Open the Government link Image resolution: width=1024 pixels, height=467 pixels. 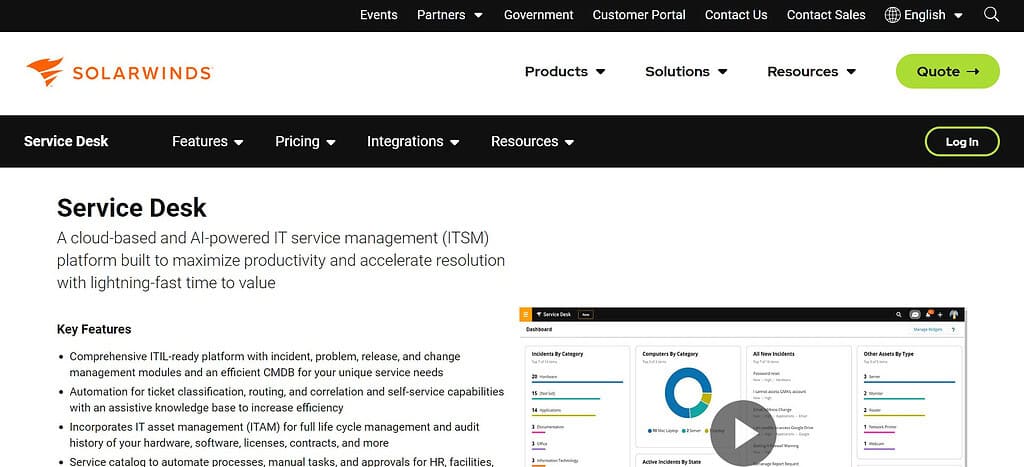point(539,14)
